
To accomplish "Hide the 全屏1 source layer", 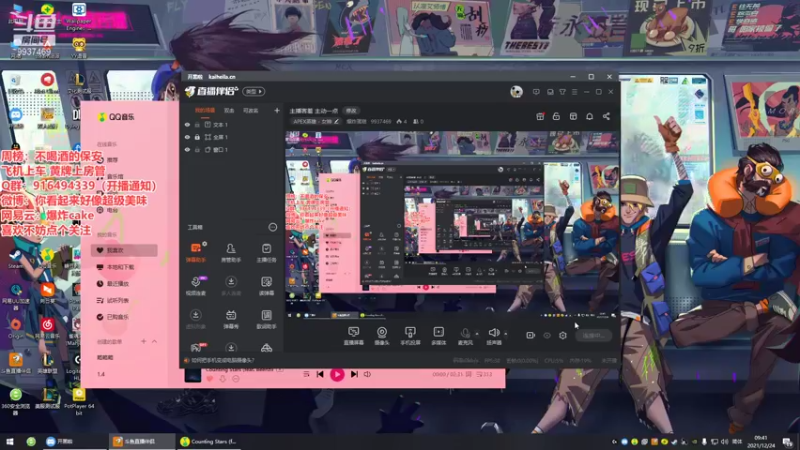I will (x=187, y=137).
